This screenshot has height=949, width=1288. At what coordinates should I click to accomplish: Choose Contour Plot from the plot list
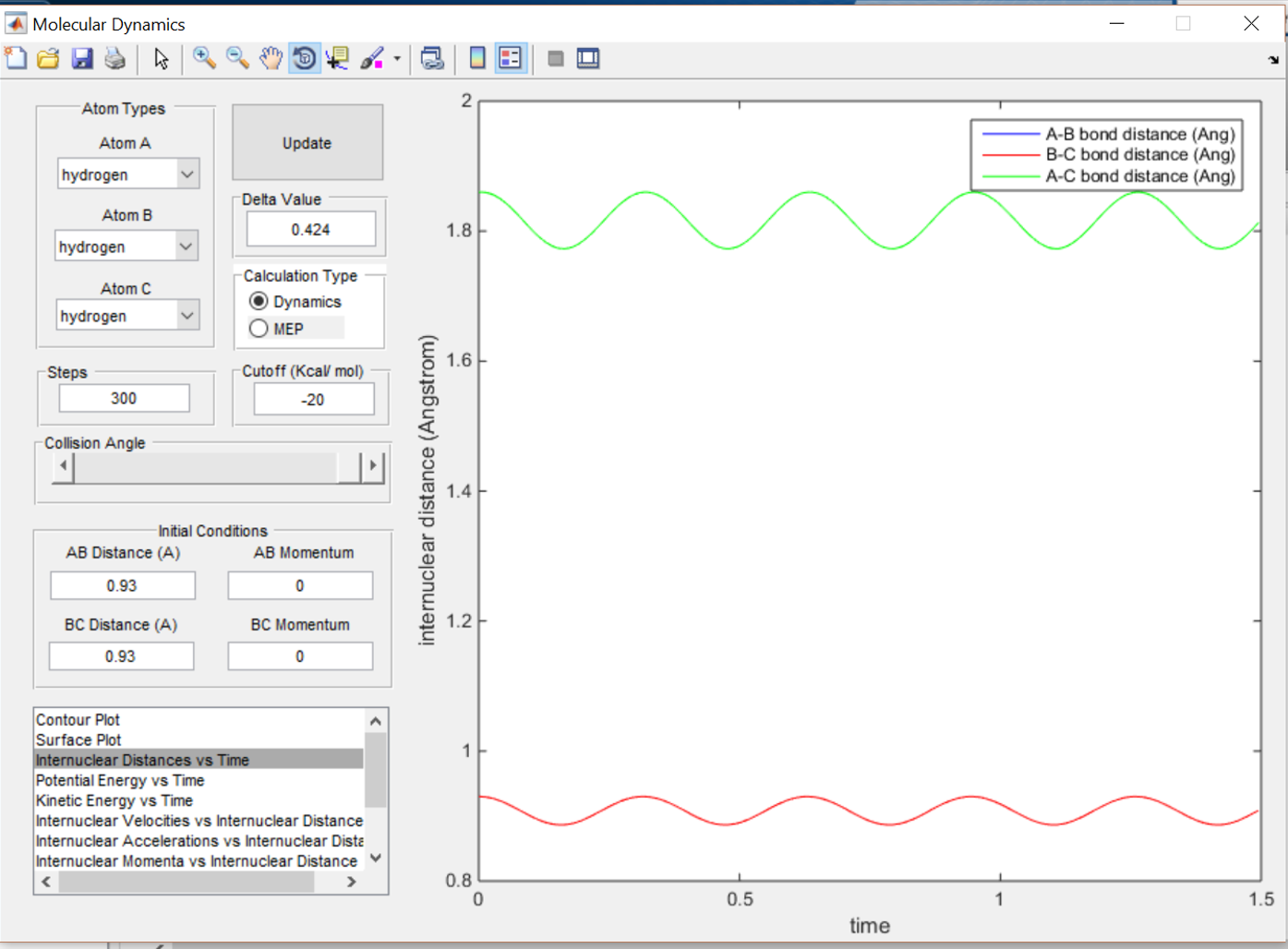click(x=78, y=720)
